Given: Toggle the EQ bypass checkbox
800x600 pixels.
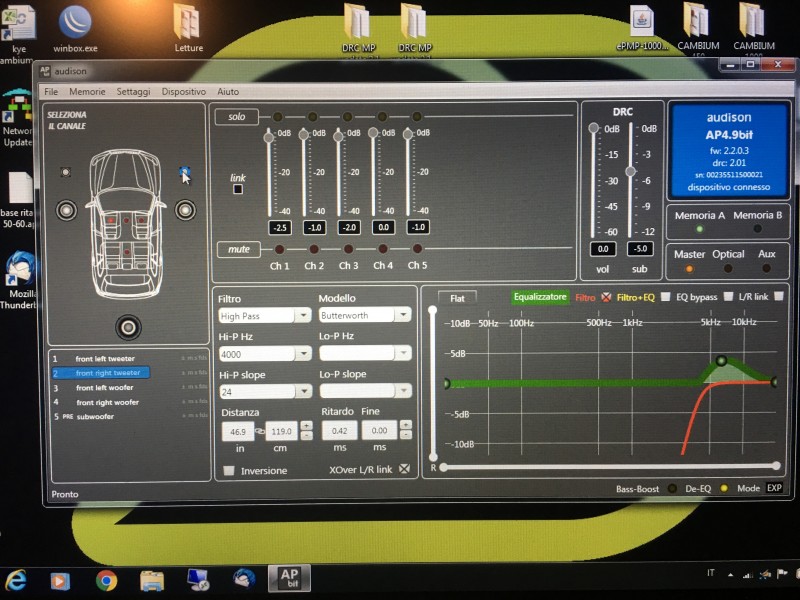Looking at the screenshot, I should pyautogui.click(x=728, y=296).
